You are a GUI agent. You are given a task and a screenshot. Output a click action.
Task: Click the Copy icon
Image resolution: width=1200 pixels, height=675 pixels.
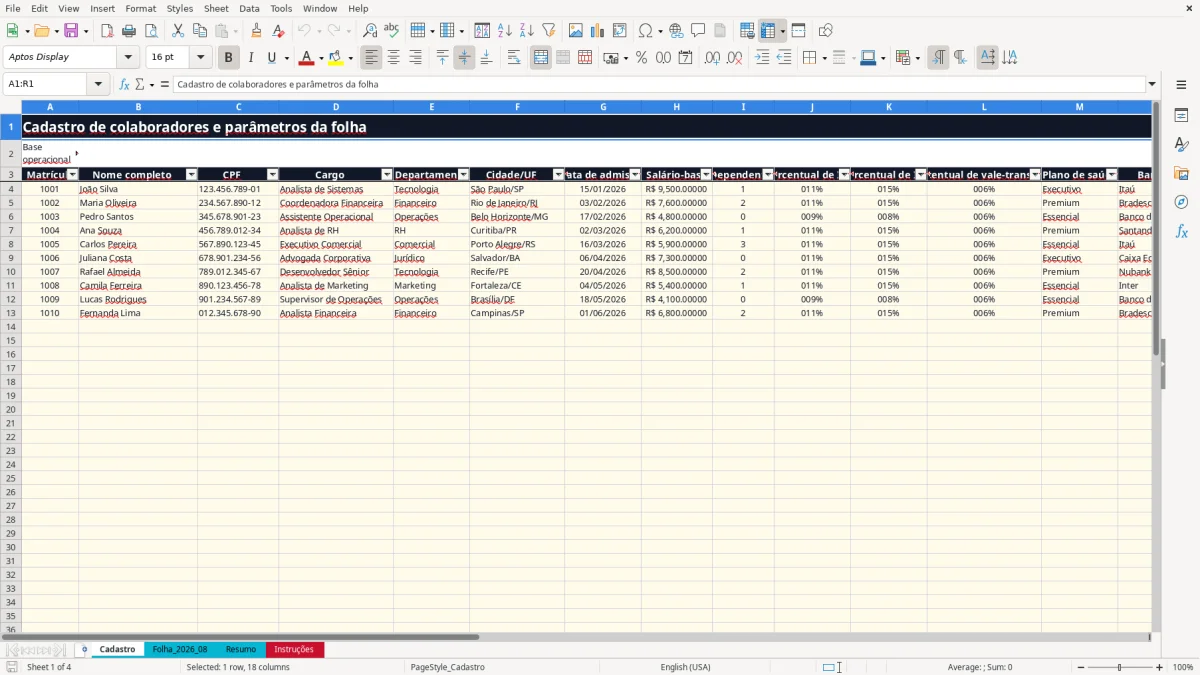(x=200, y=31)
